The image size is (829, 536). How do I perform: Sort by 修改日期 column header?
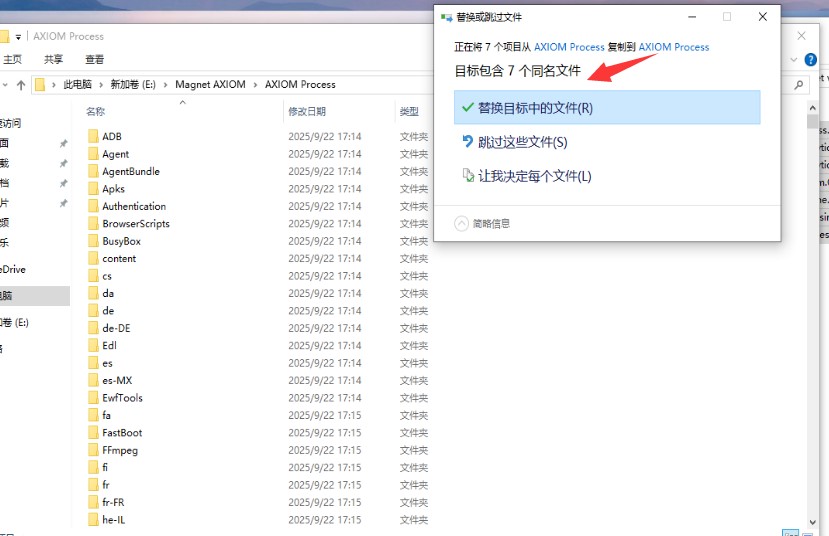[x=307, y=111]
